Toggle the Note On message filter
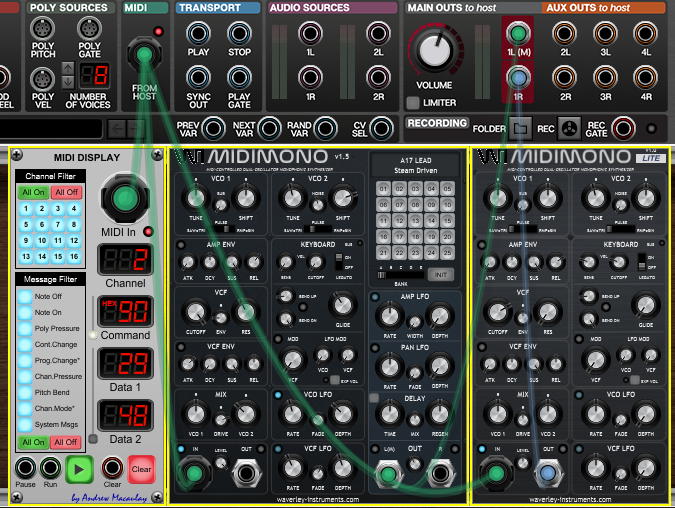The height and width of the screenshot is (508, 675). point(25,312)
